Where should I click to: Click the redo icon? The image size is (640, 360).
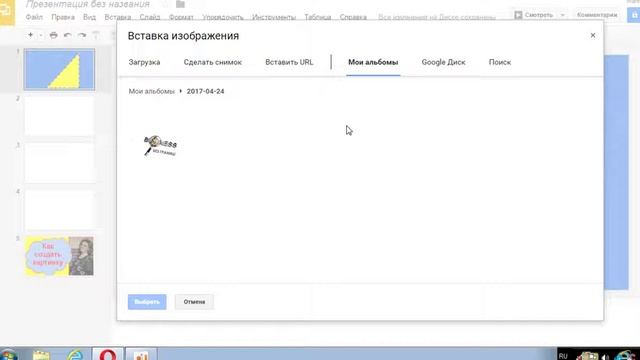(x=82, y=35)
